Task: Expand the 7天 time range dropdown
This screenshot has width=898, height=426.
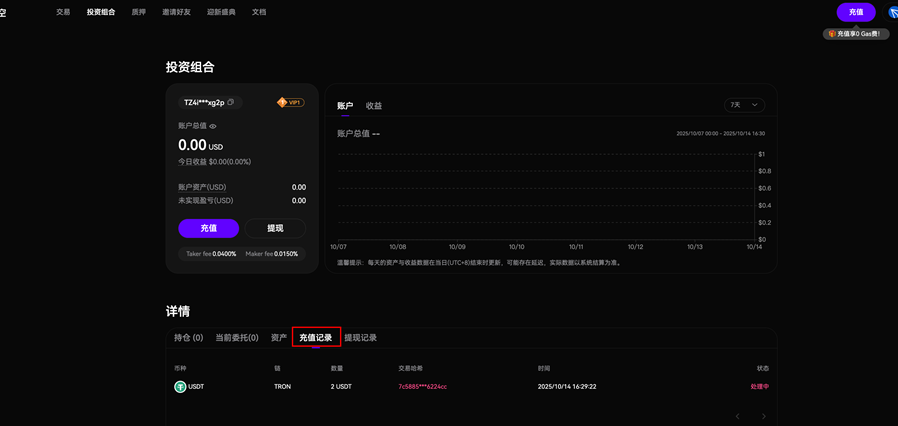Action: point(744,104)
